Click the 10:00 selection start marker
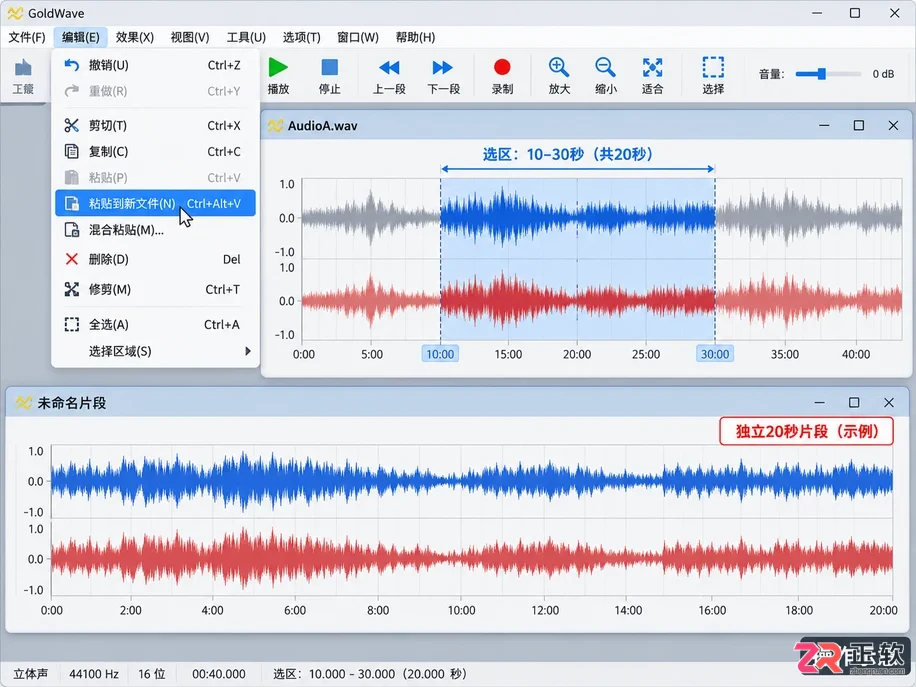The image size is (916, 687). (440, 354)
